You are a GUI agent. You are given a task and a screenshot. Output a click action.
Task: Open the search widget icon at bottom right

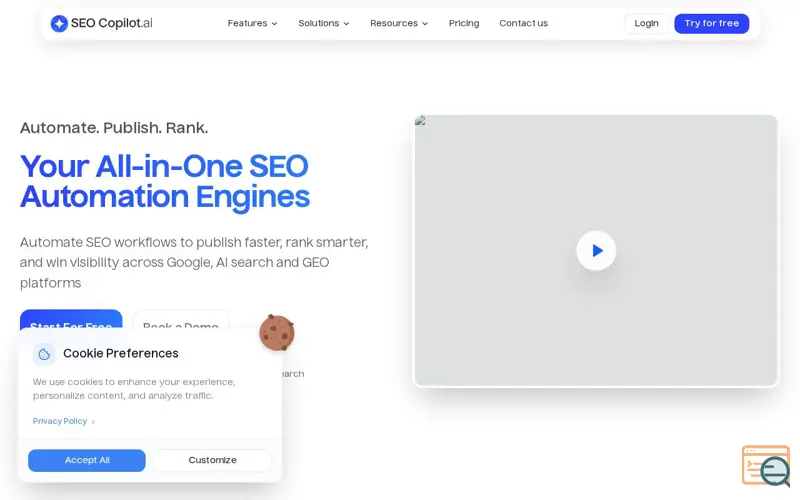click(766, 466)
